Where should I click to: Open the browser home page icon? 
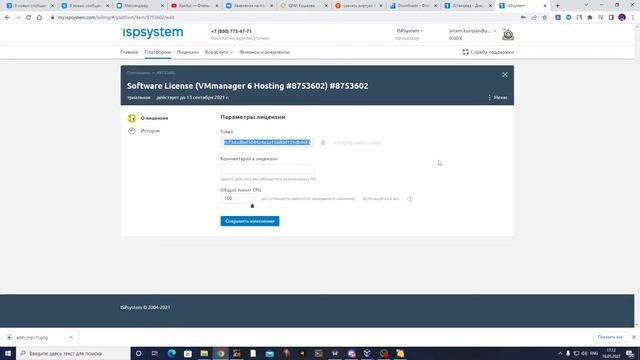point(39,18)
